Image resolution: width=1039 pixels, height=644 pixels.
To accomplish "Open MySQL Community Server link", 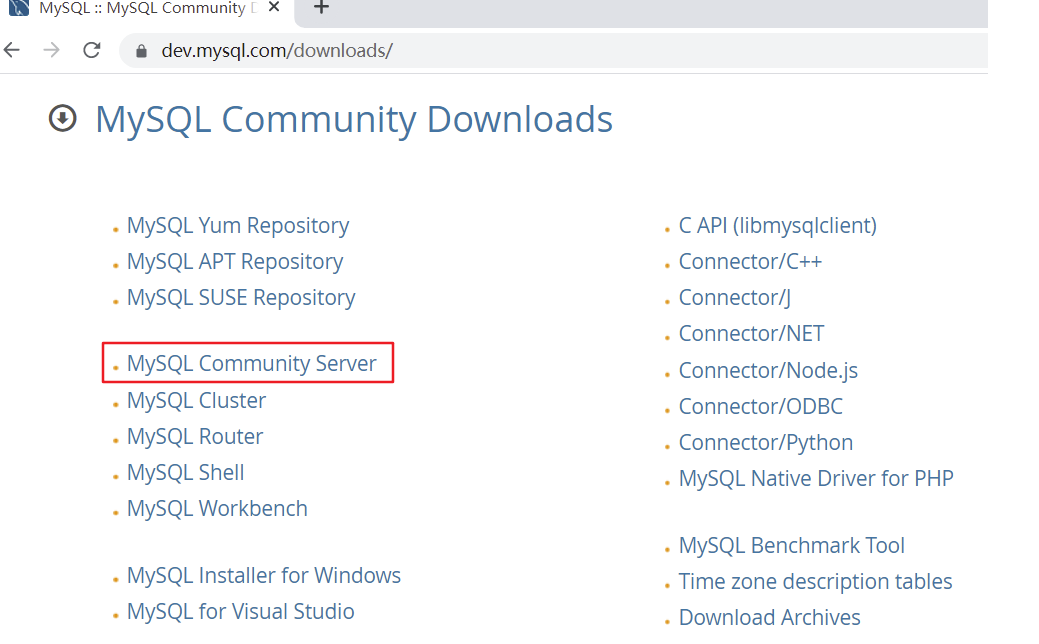I will pyautogui.click(x=252, y=364).
